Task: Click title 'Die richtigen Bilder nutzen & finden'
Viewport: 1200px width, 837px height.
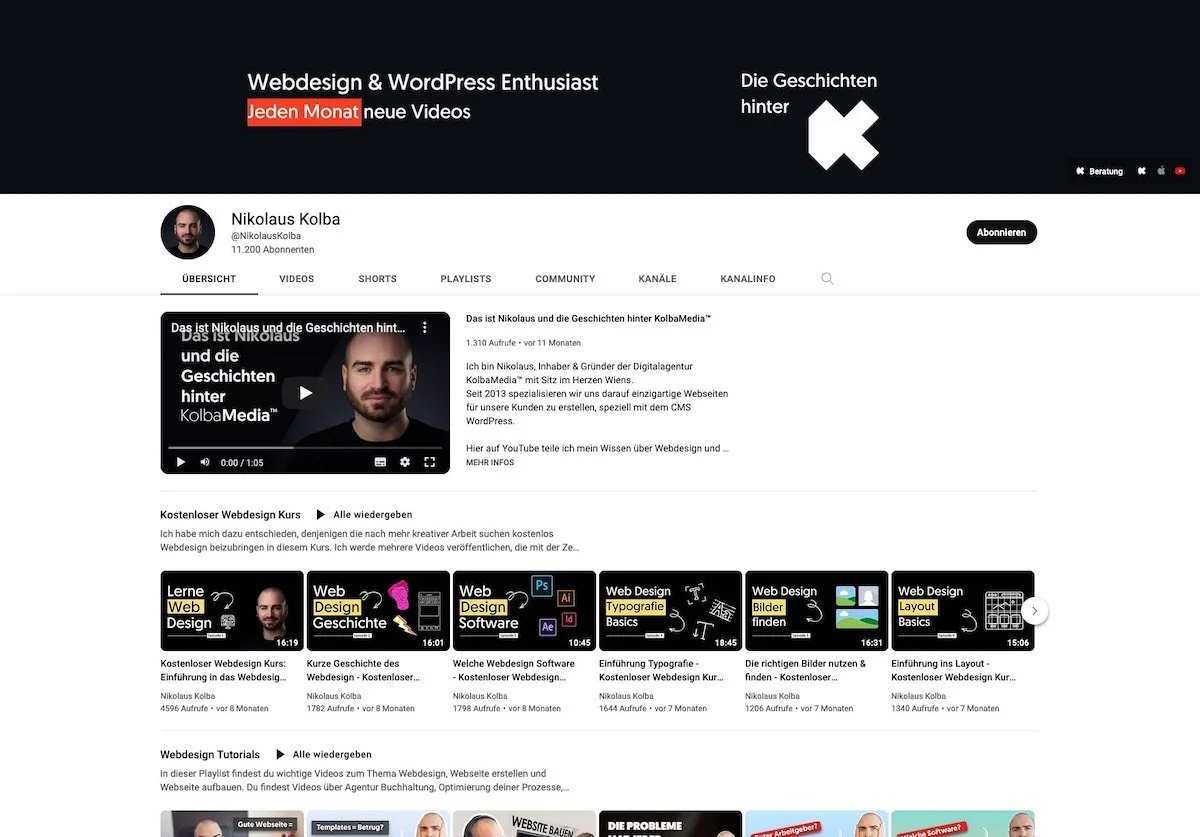Action: [x=806, y=670]
